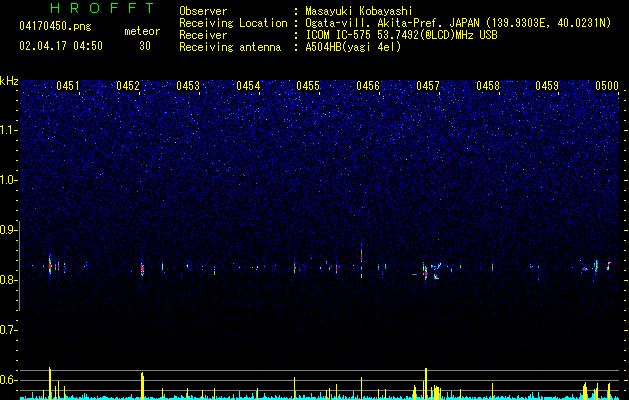Image resolution: width=629 pixels, height=400 pixels.
Task: Click the tall meteor echo streak below 0456
Action: coord(361,260)
